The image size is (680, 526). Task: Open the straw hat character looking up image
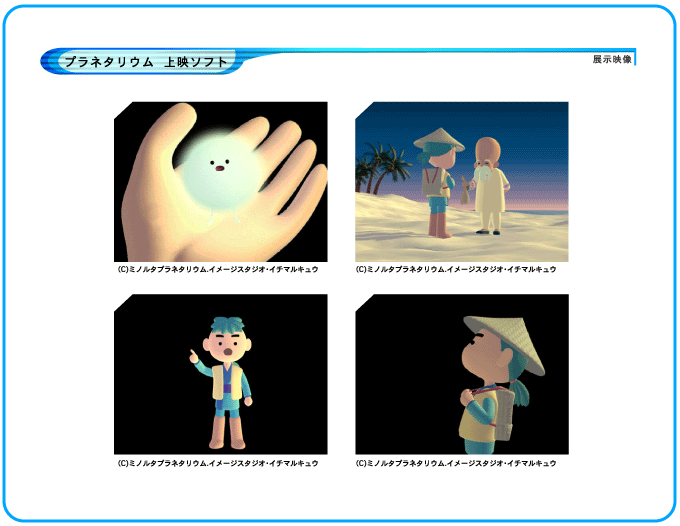click(462, 374)
